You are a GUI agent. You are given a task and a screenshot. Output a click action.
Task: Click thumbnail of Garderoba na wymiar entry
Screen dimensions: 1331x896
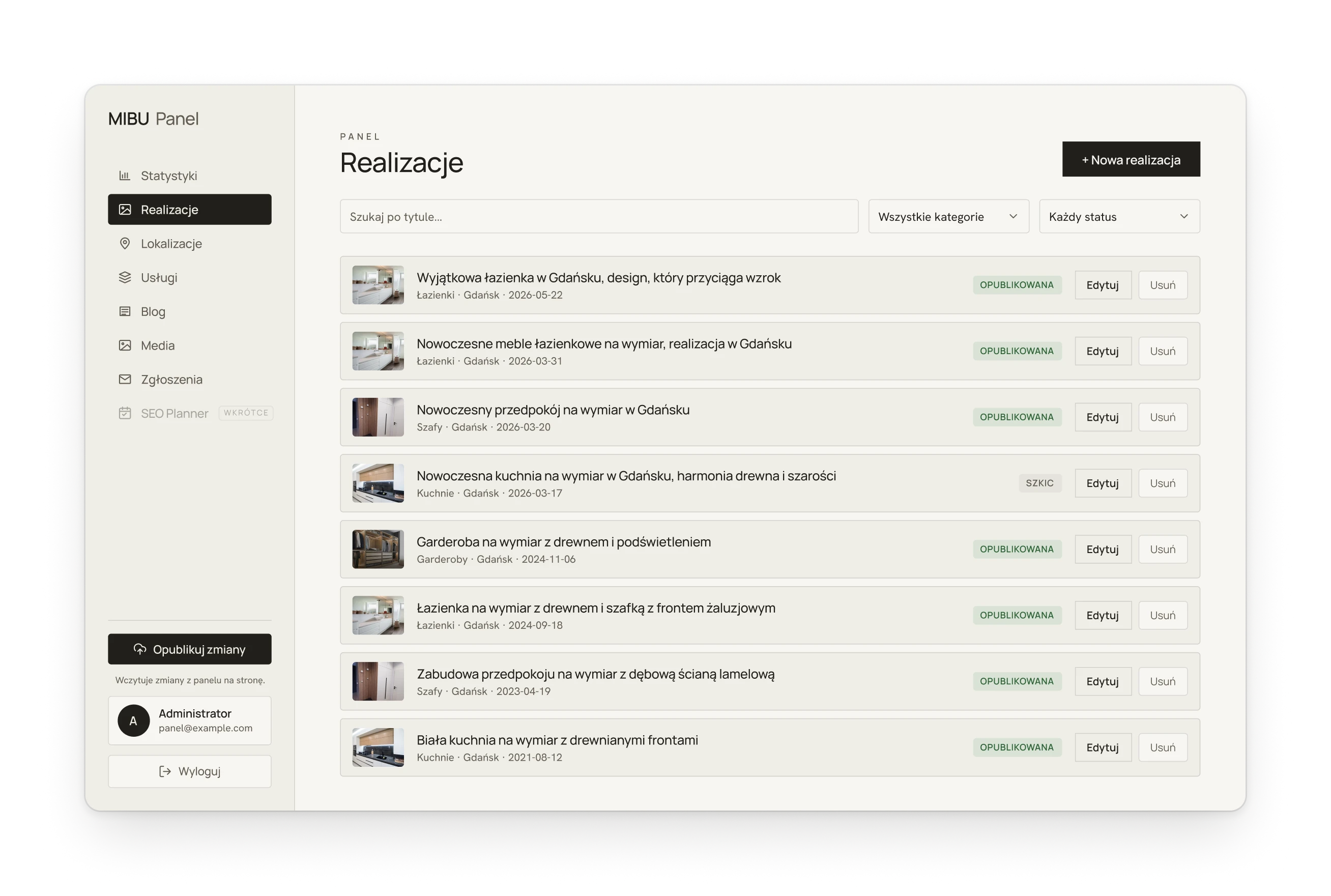click(378, 549)
